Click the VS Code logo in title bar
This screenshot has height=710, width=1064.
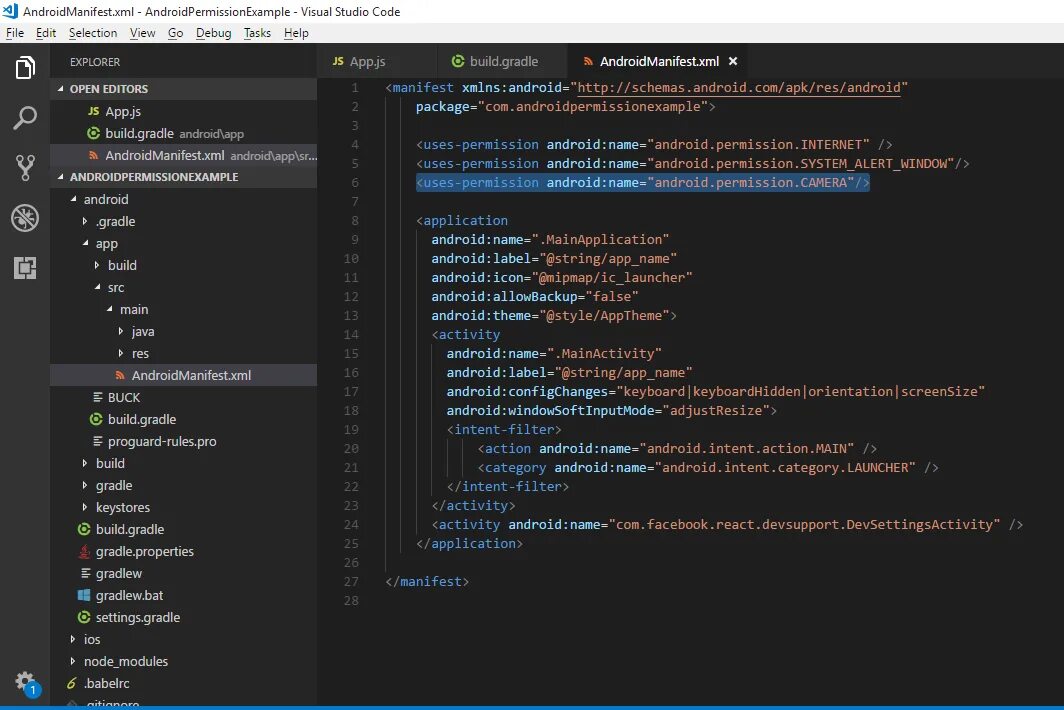pos(10,11)
